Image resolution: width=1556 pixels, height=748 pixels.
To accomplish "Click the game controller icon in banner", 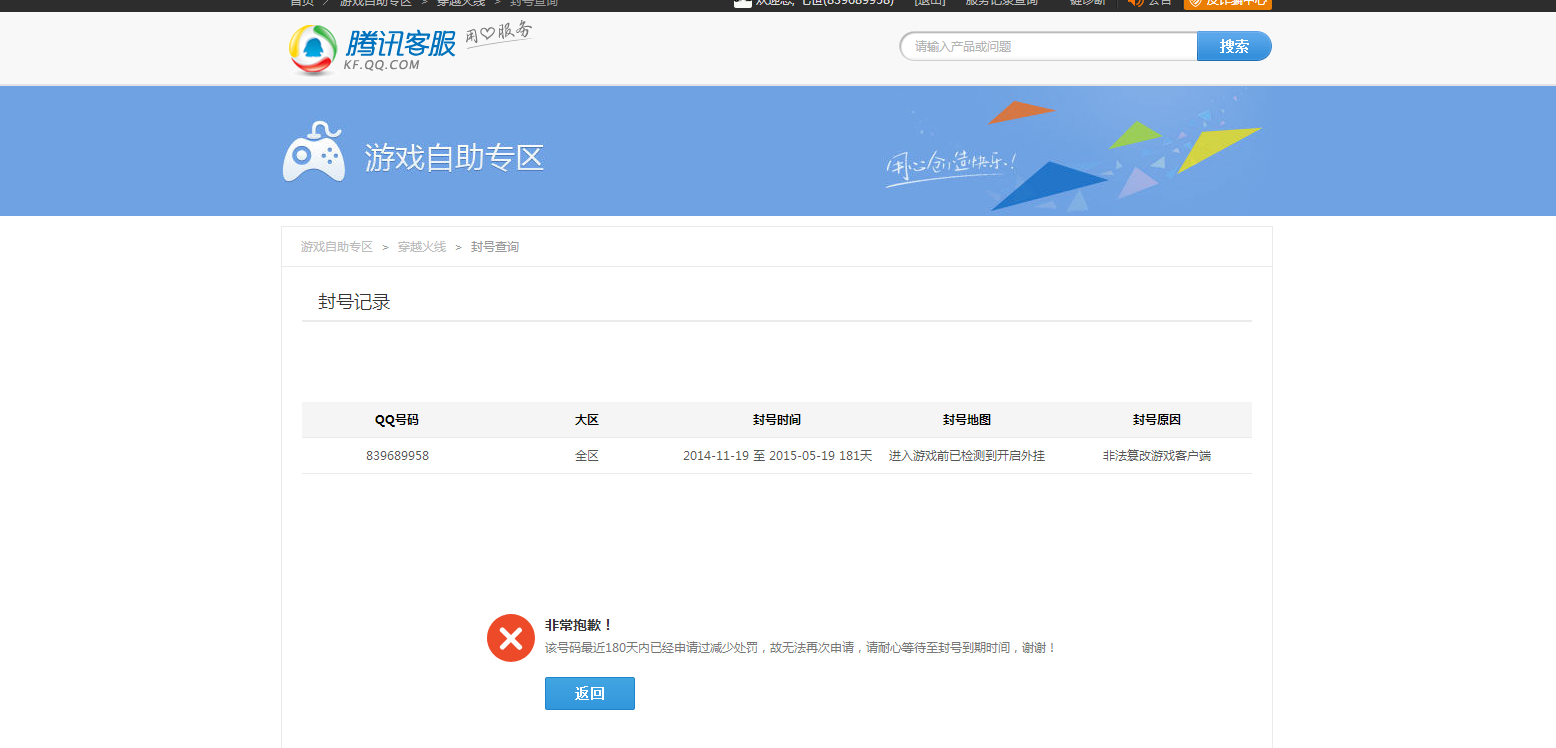I will 314,152.
